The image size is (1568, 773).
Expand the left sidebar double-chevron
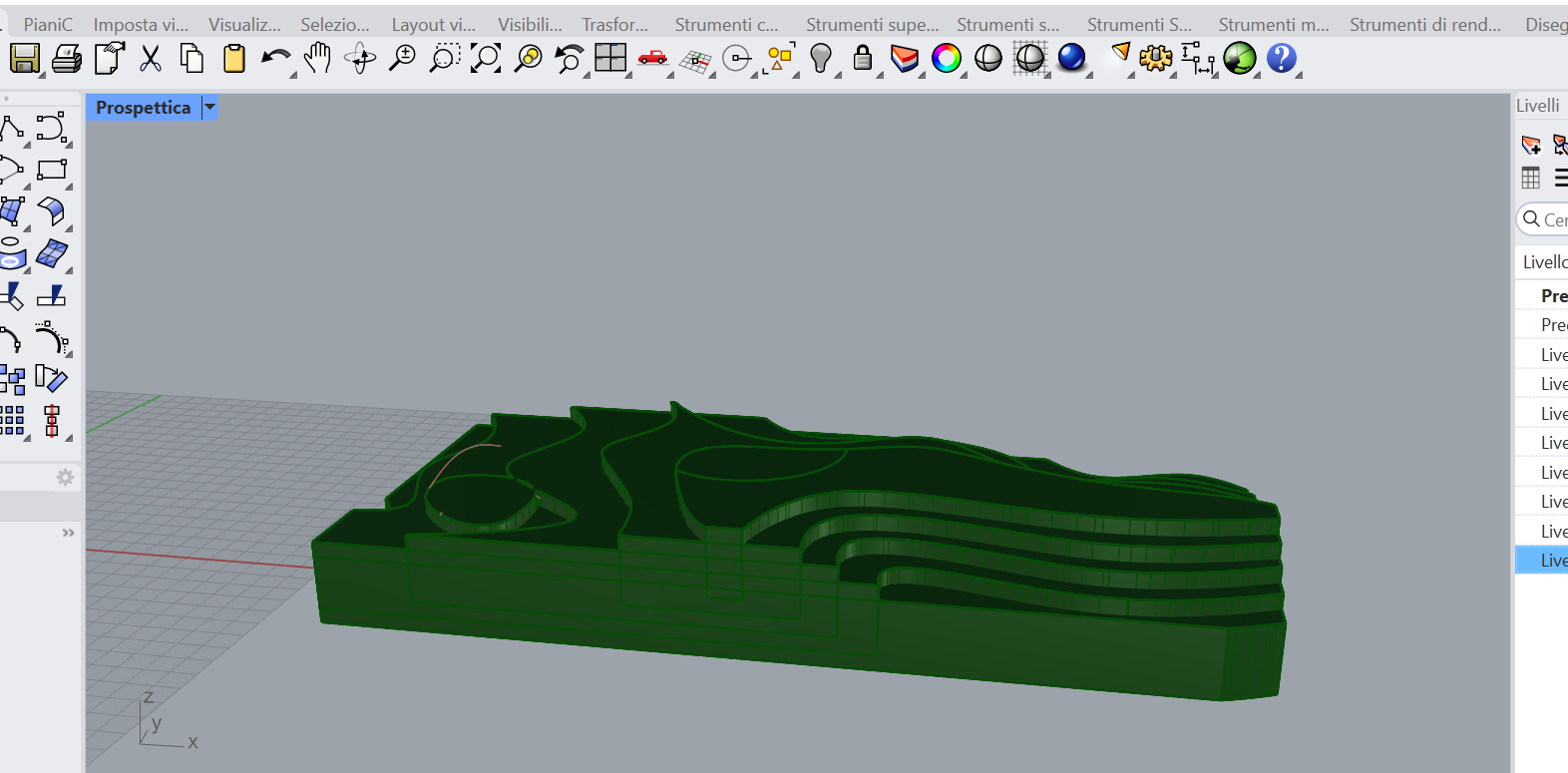click(x=68, y=533)
